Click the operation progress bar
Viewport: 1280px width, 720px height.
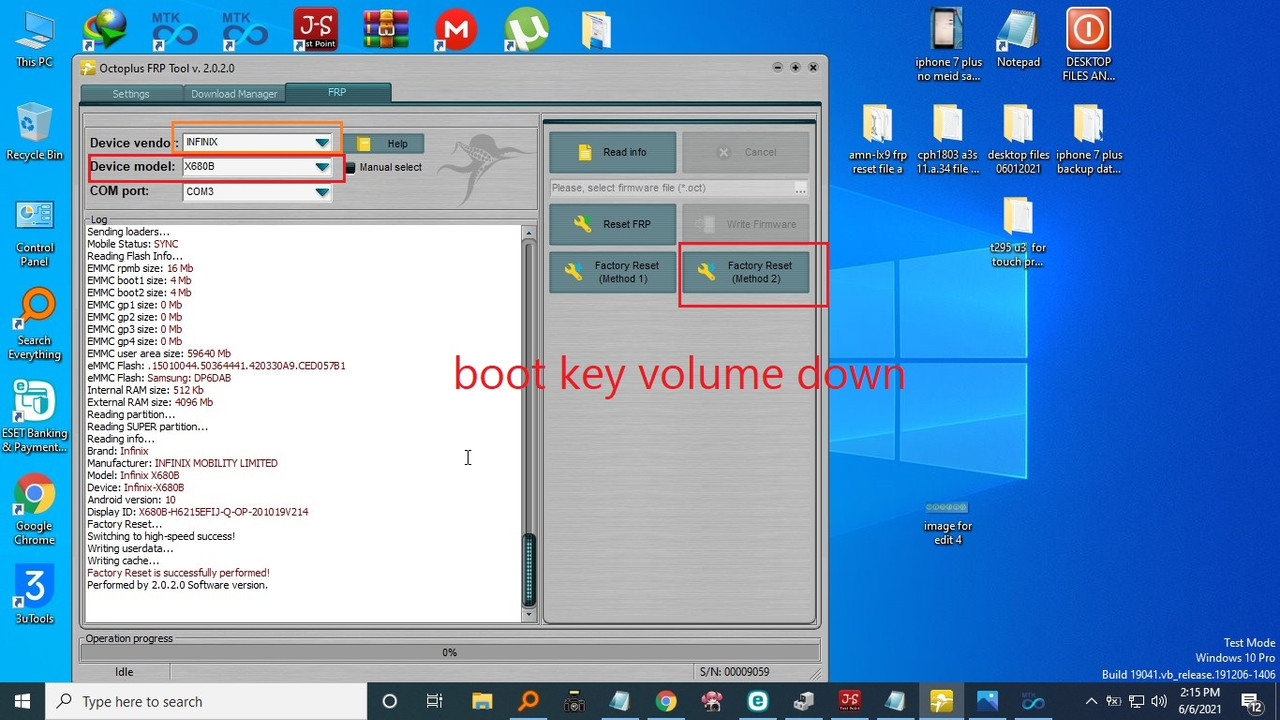click(450, 652)
